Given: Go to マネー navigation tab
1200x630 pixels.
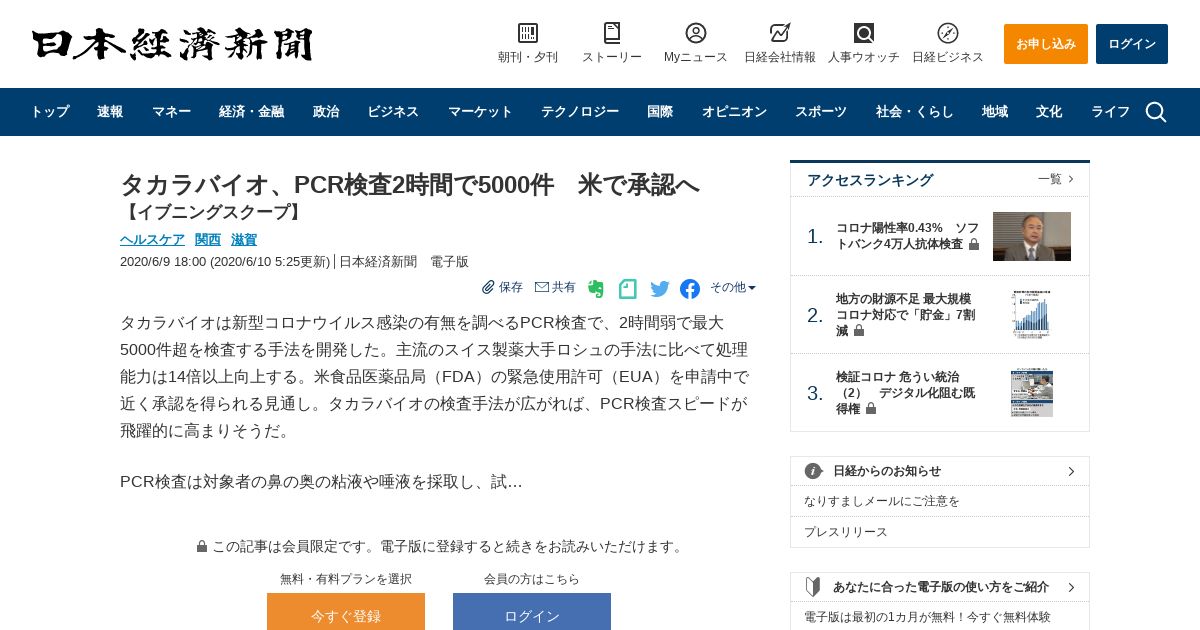Looking at the screenshot, I should tap(171, 112).
